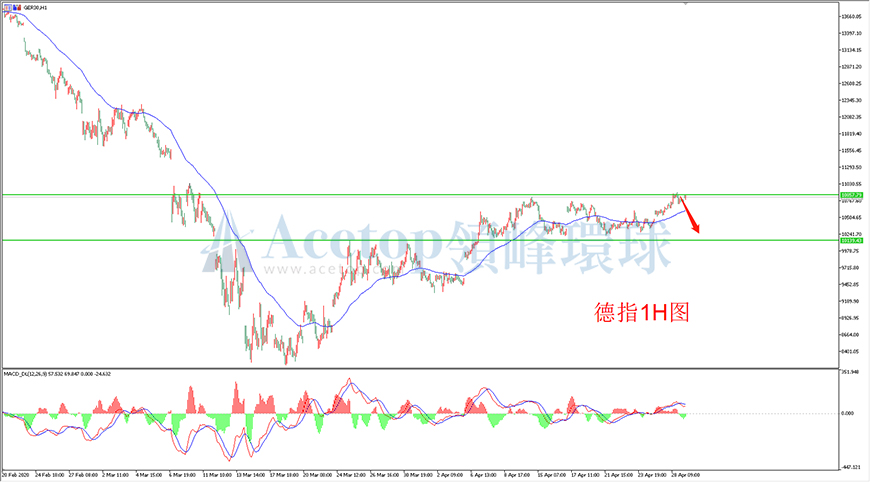Image resolution: width=870 pixels, height=482 pixels.
Task: Click the 13660.05 price axis label
Action: (x=851, y=17)
